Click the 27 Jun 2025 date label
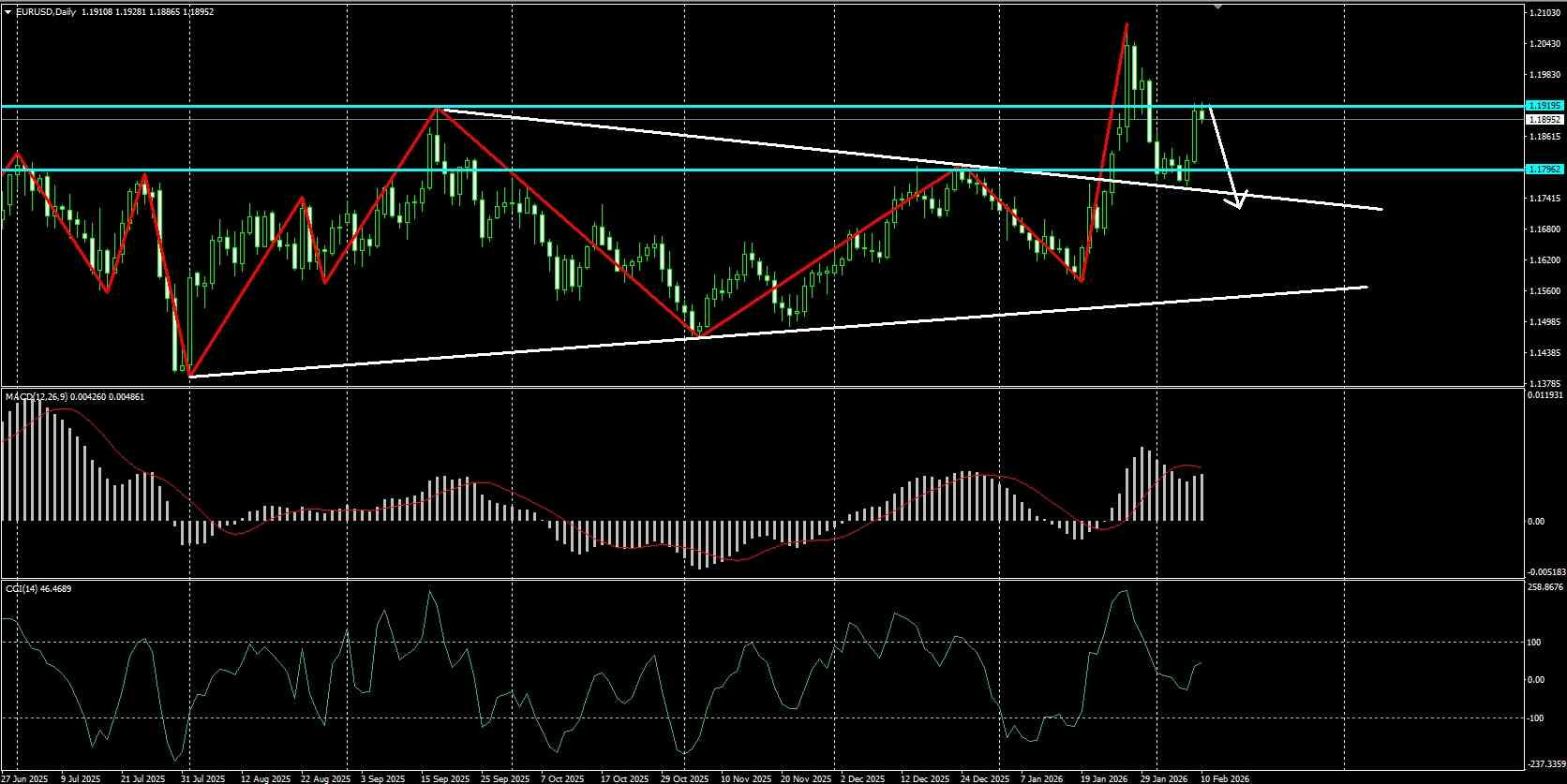This screenshot has width=1567, height=784. tap(25, 778)
